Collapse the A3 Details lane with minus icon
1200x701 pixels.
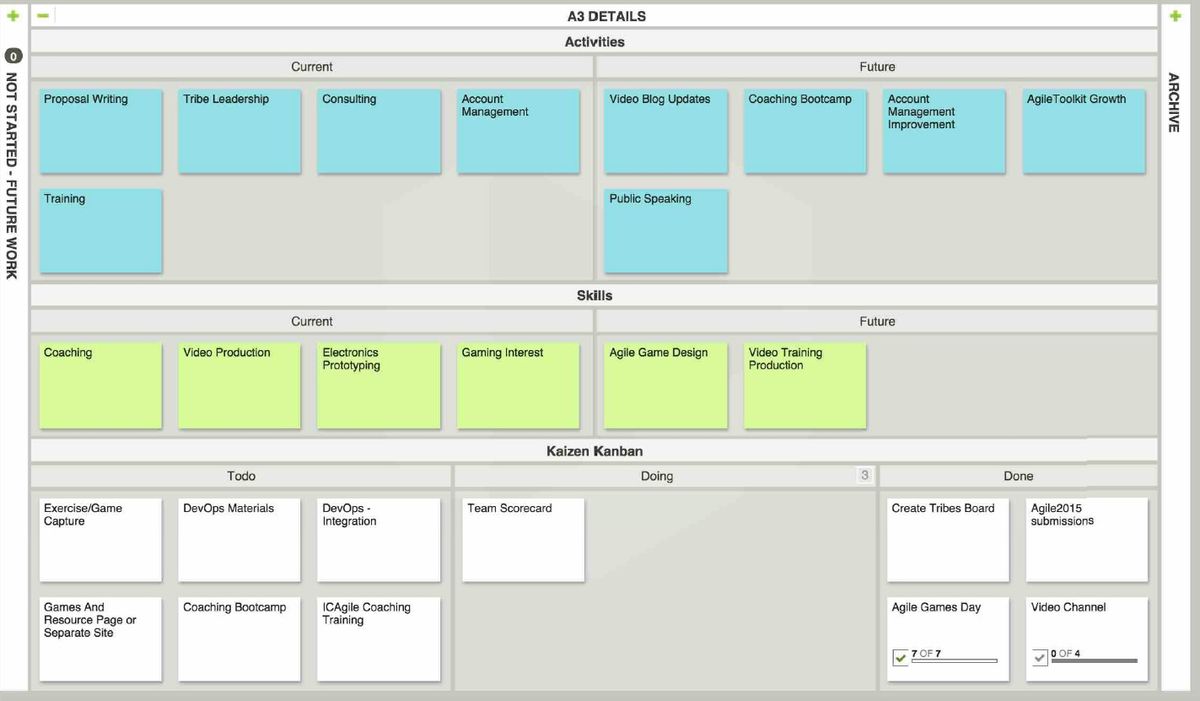pos(45,16)
